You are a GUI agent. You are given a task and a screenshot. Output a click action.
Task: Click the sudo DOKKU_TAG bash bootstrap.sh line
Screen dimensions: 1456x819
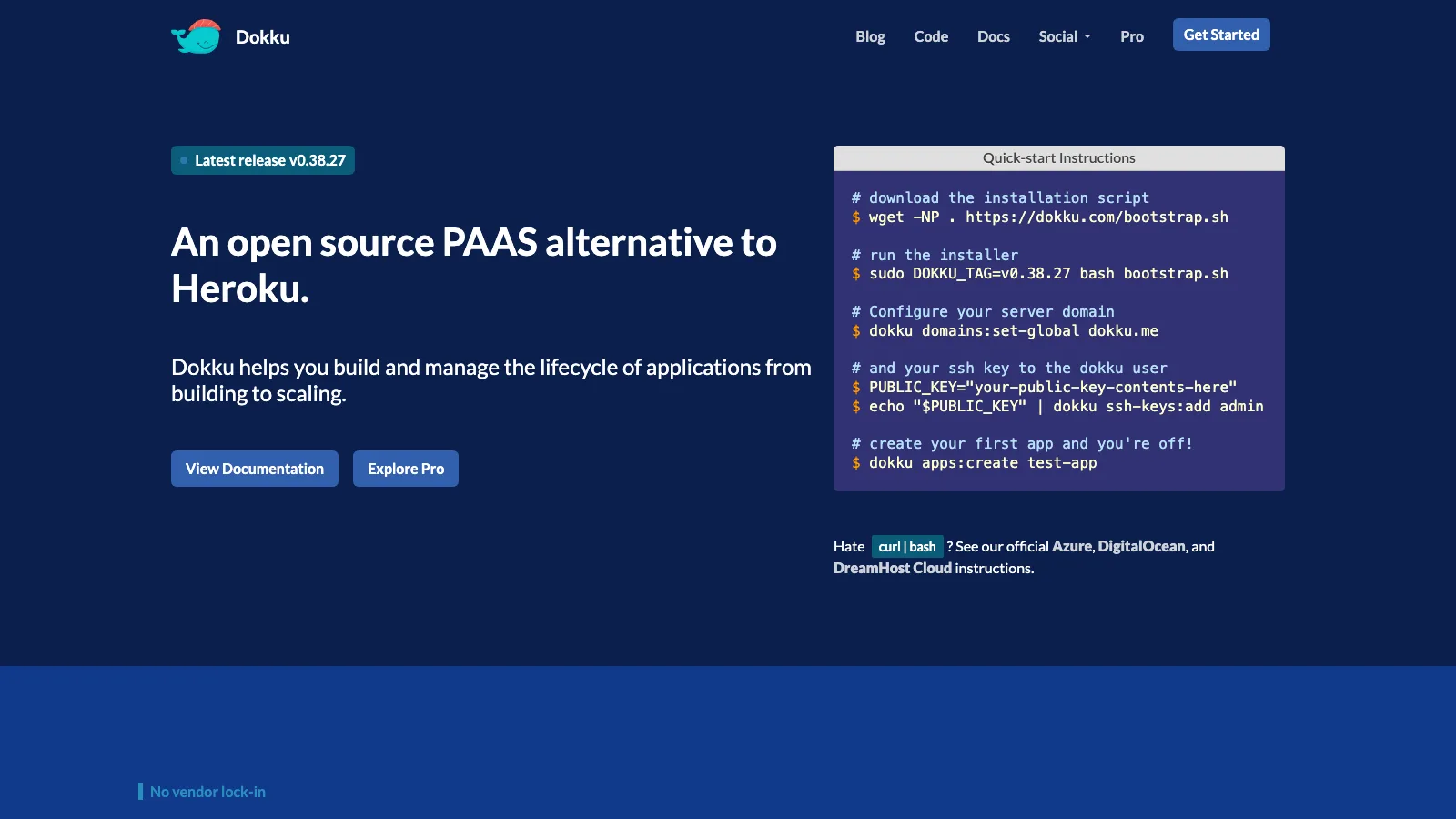(x=1040, y=273)
